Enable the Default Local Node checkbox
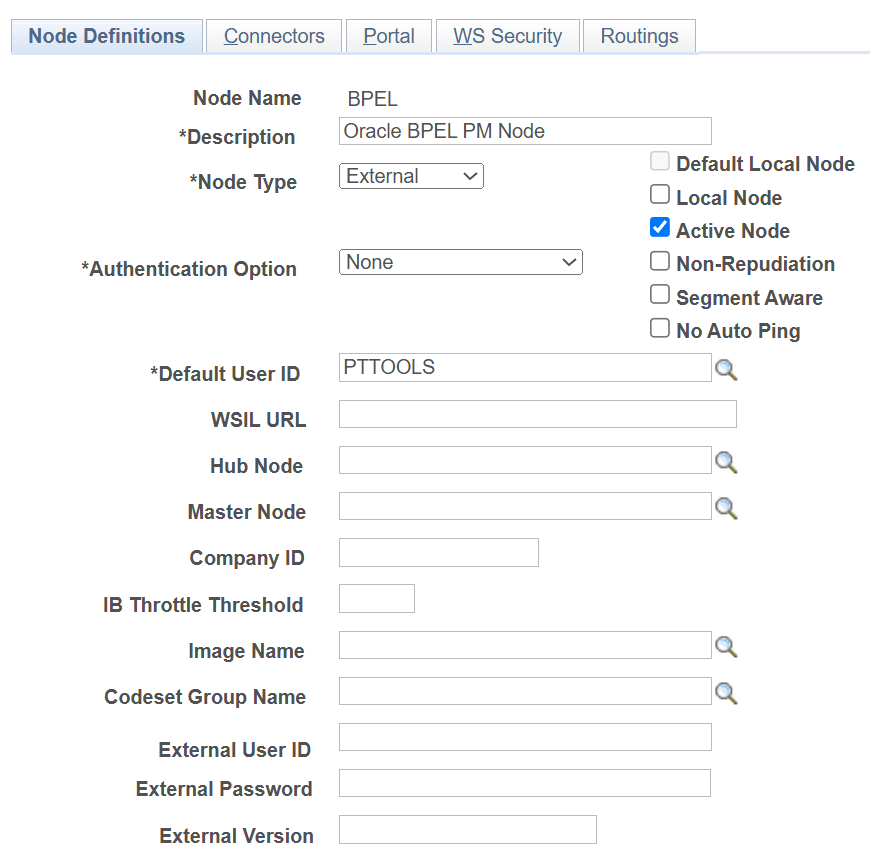The height and width of the screenshot is (861, 870). coord(660,160)
